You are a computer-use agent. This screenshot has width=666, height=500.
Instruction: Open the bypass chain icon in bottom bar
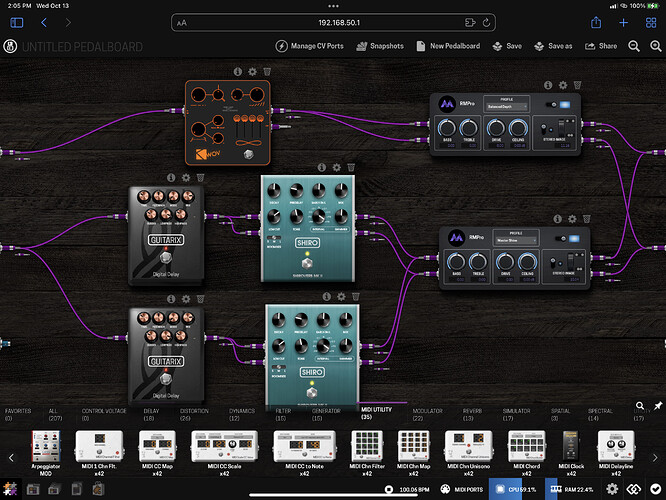[x=634, y=489]
